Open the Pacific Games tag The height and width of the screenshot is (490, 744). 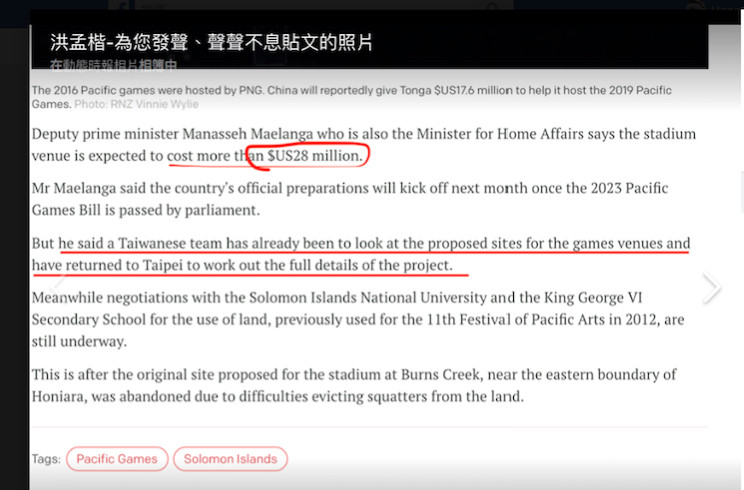pyautogui.click(x=117, y=459)
